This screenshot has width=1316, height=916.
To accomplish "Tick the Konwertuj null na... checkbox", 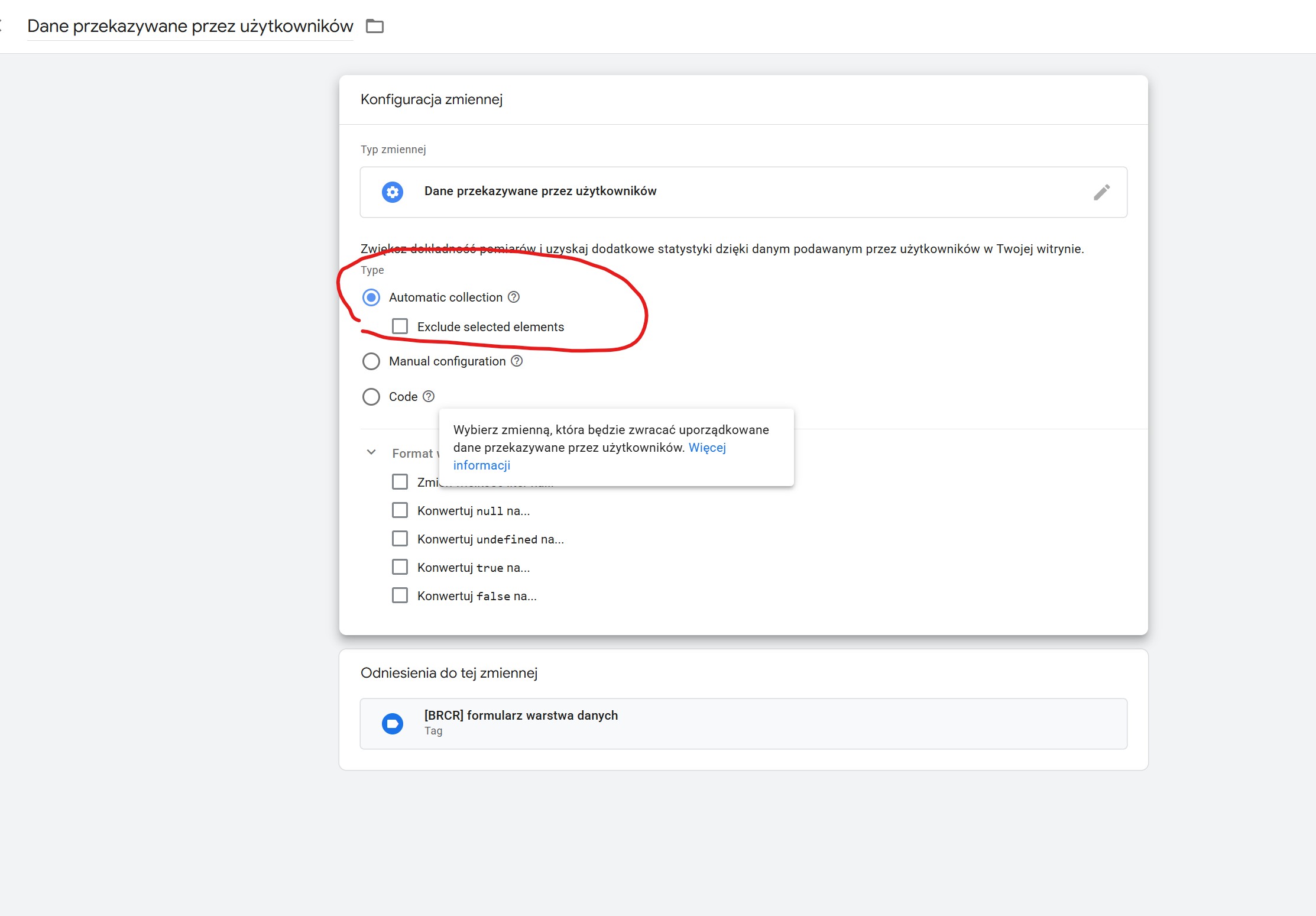I will coord(400,510).
